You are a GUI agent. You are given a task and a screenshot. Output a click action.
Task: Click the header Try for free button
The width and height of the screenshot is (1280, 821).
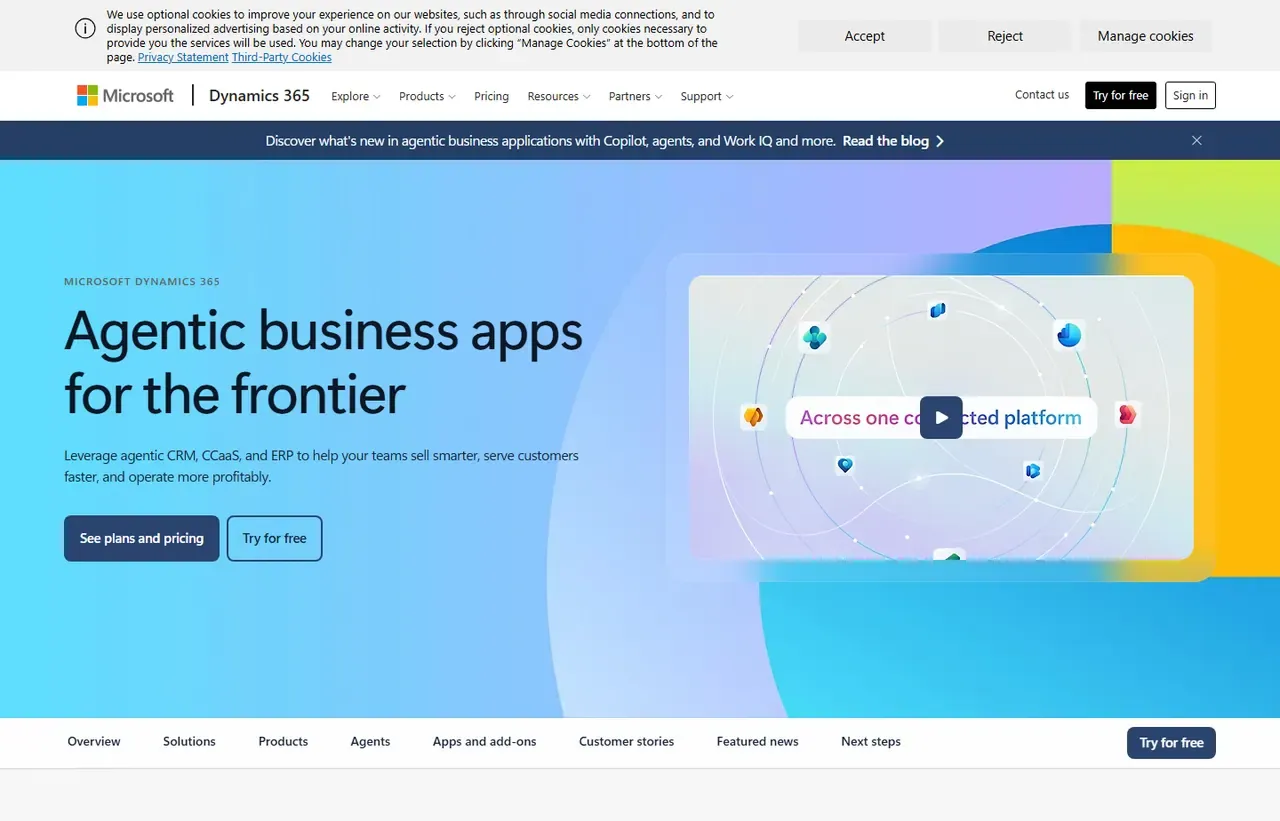[x=1120, y=96]
